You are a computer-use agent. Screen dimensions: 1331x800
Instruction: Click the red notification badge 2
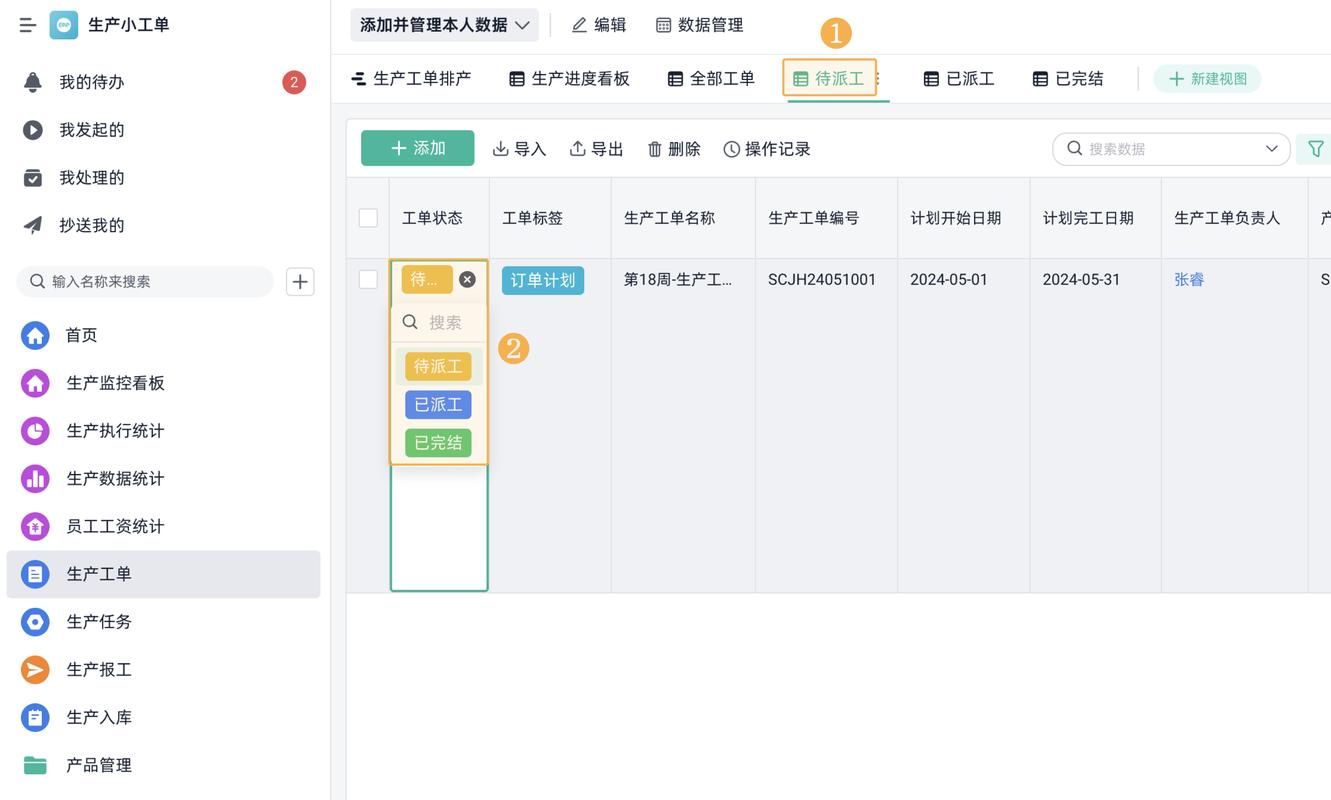coord(293,82)
